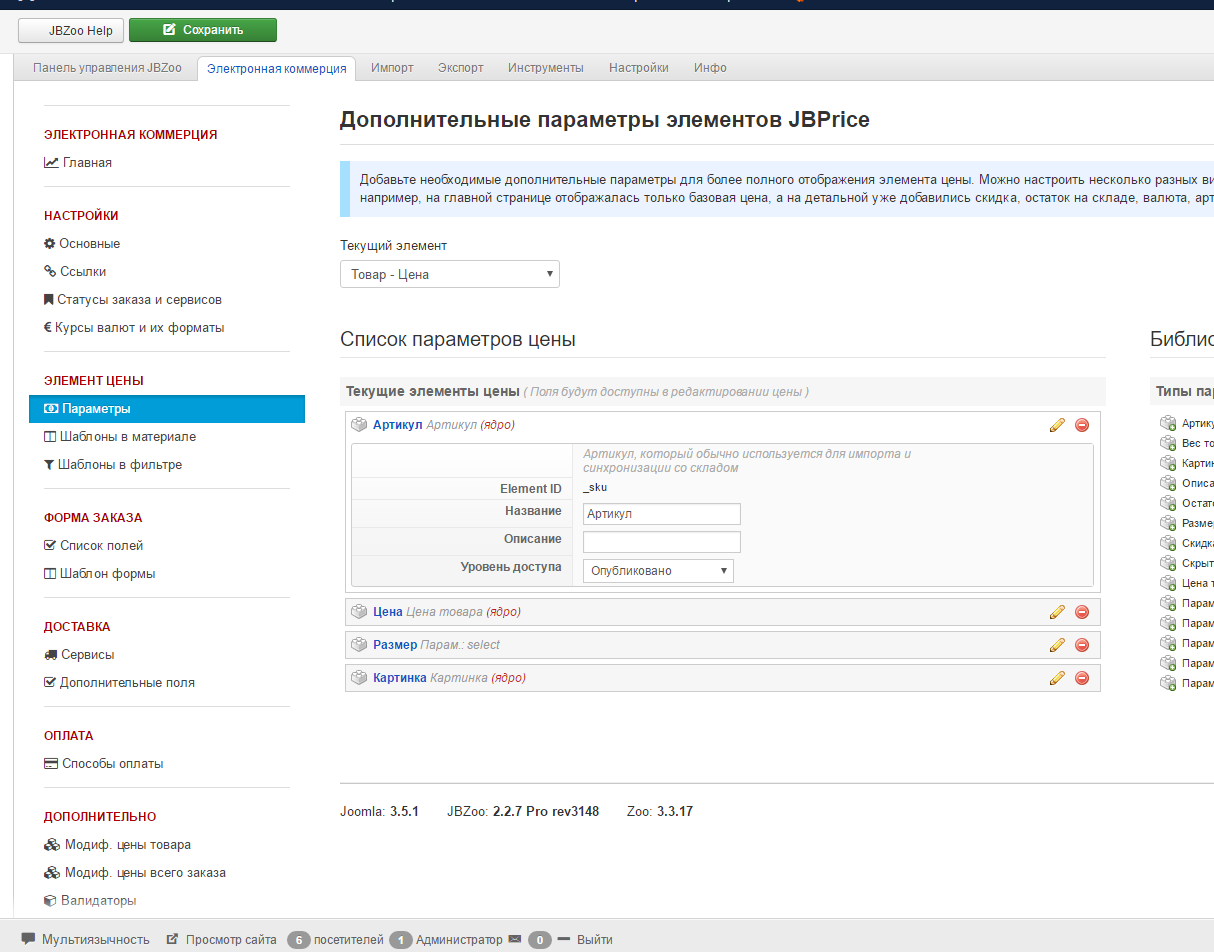Click the pencil edit icon for Цена
Viewport: 1214px width, 952px height.
click(x=1057, y=612)
